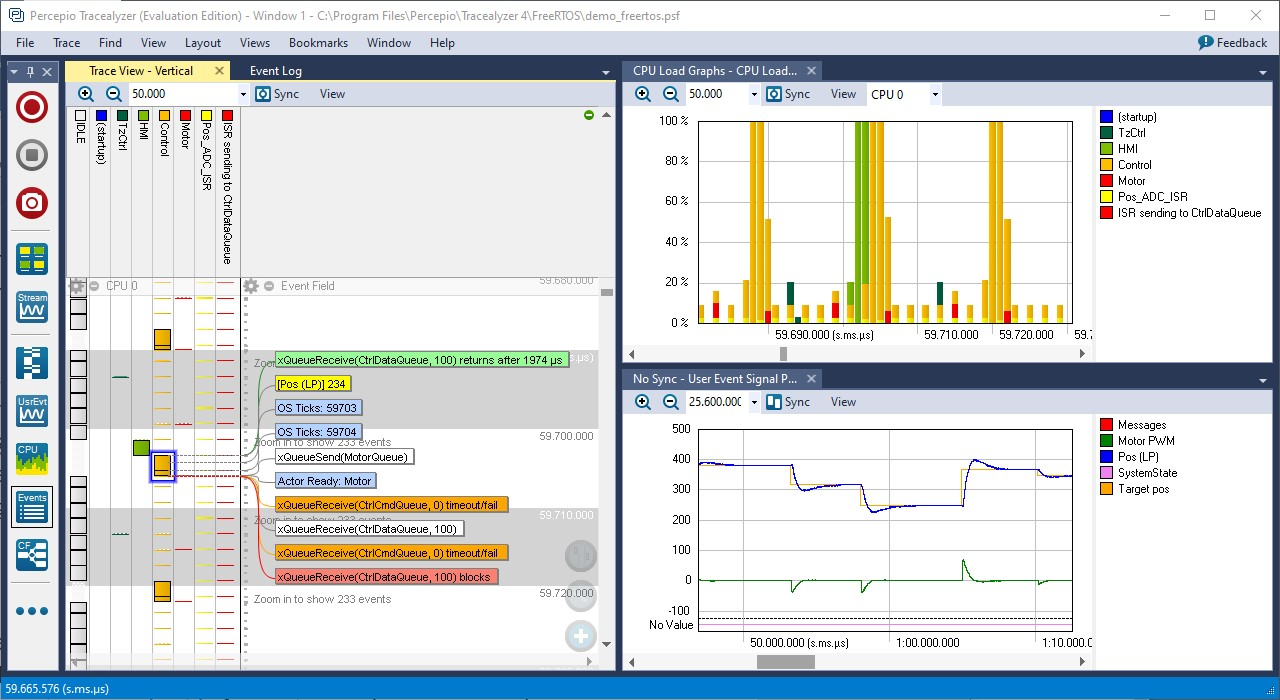
Task: Open the View menu in the CPU Load Graphs toolbar
Action: [x=843, y=94]
